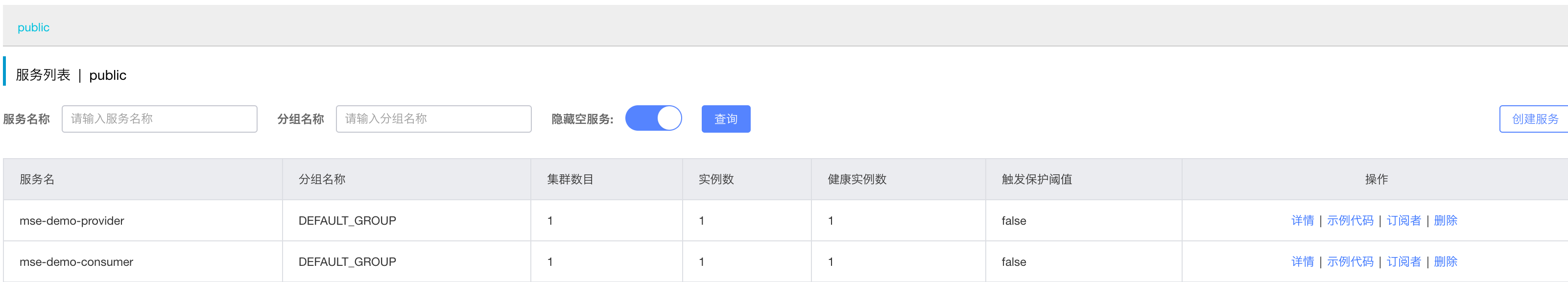This screenshot has width=1568, height=282.
Task: Click 删除 for mse-demo-consumer
Action: click(x=1445, y=261)
